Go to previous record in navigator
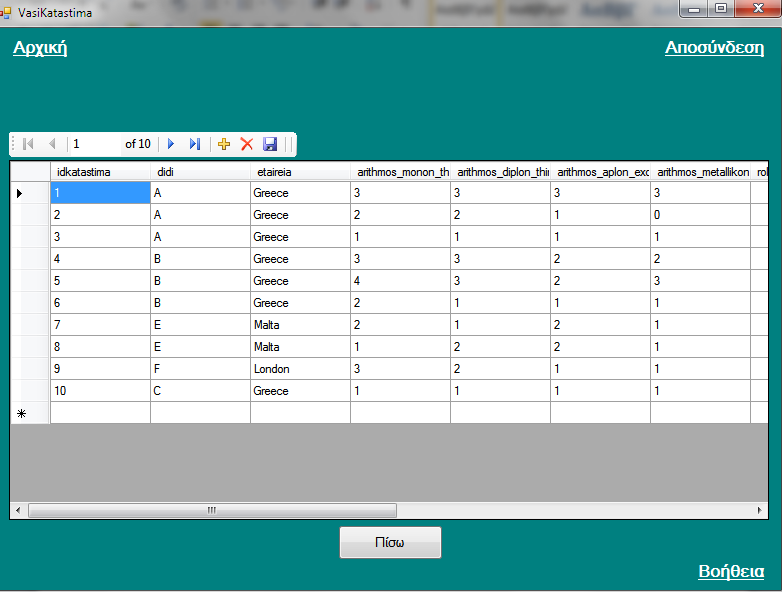The image size is (782, 592). [52, 144]
